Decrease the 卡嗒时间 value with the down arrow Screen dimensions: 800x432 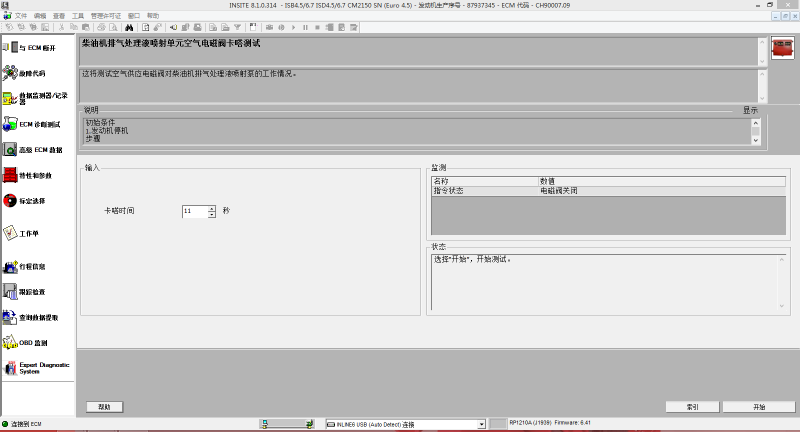(212, 214)
